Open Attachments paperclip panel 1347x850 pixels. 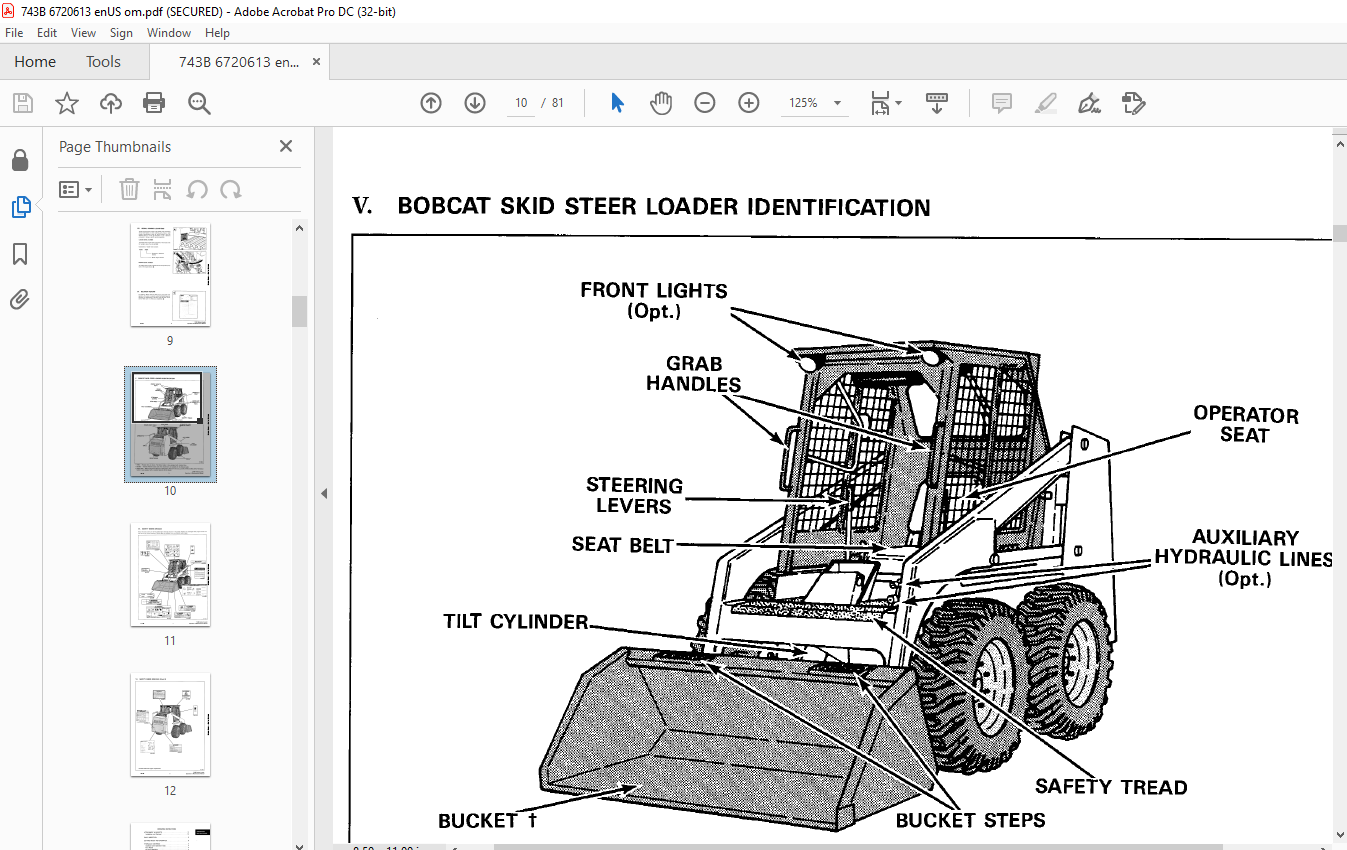coord(20,300)
